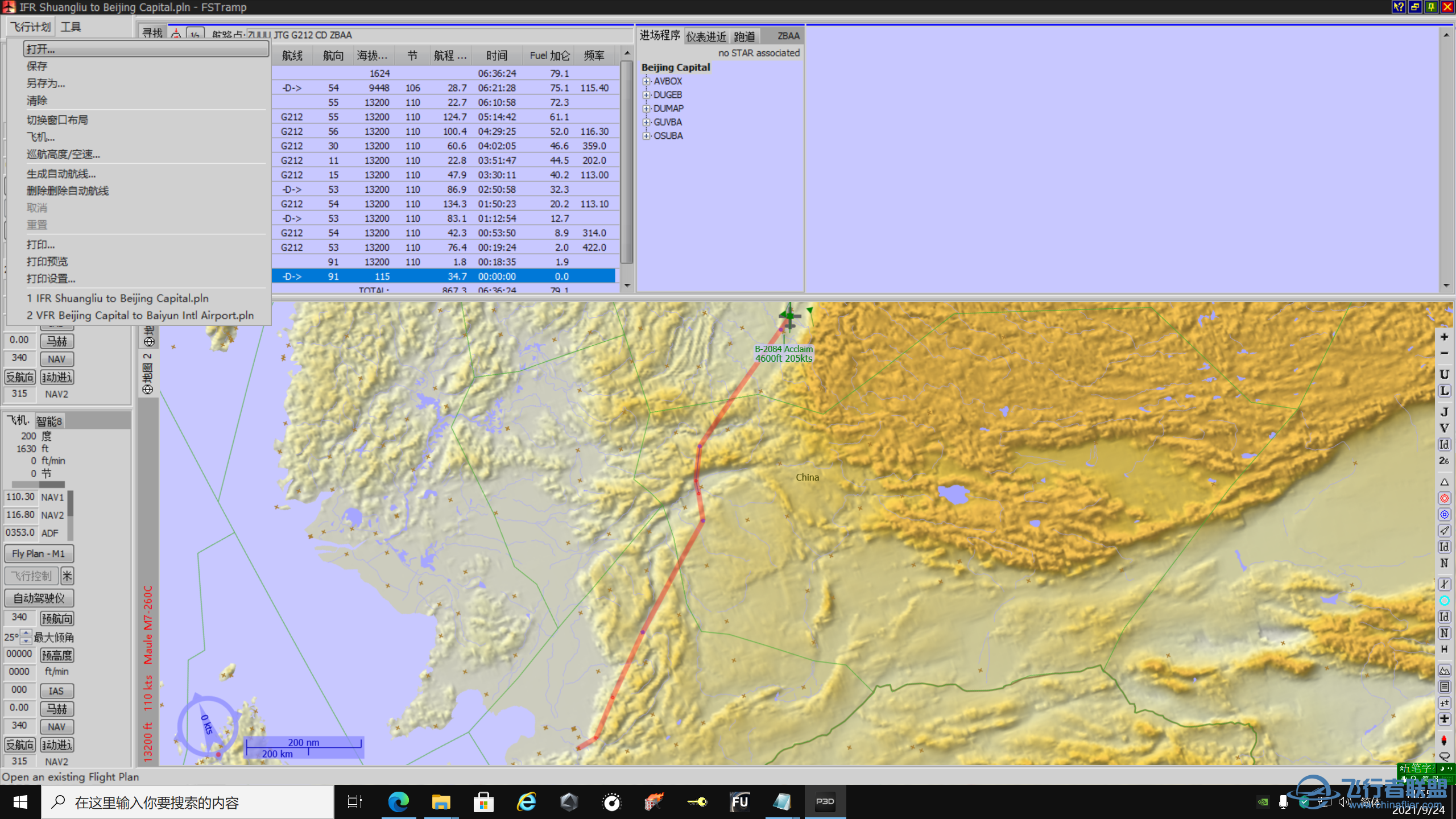Click the 预高度 button
Viewport: 1456px width, 819px height.
tap(57, 655)
